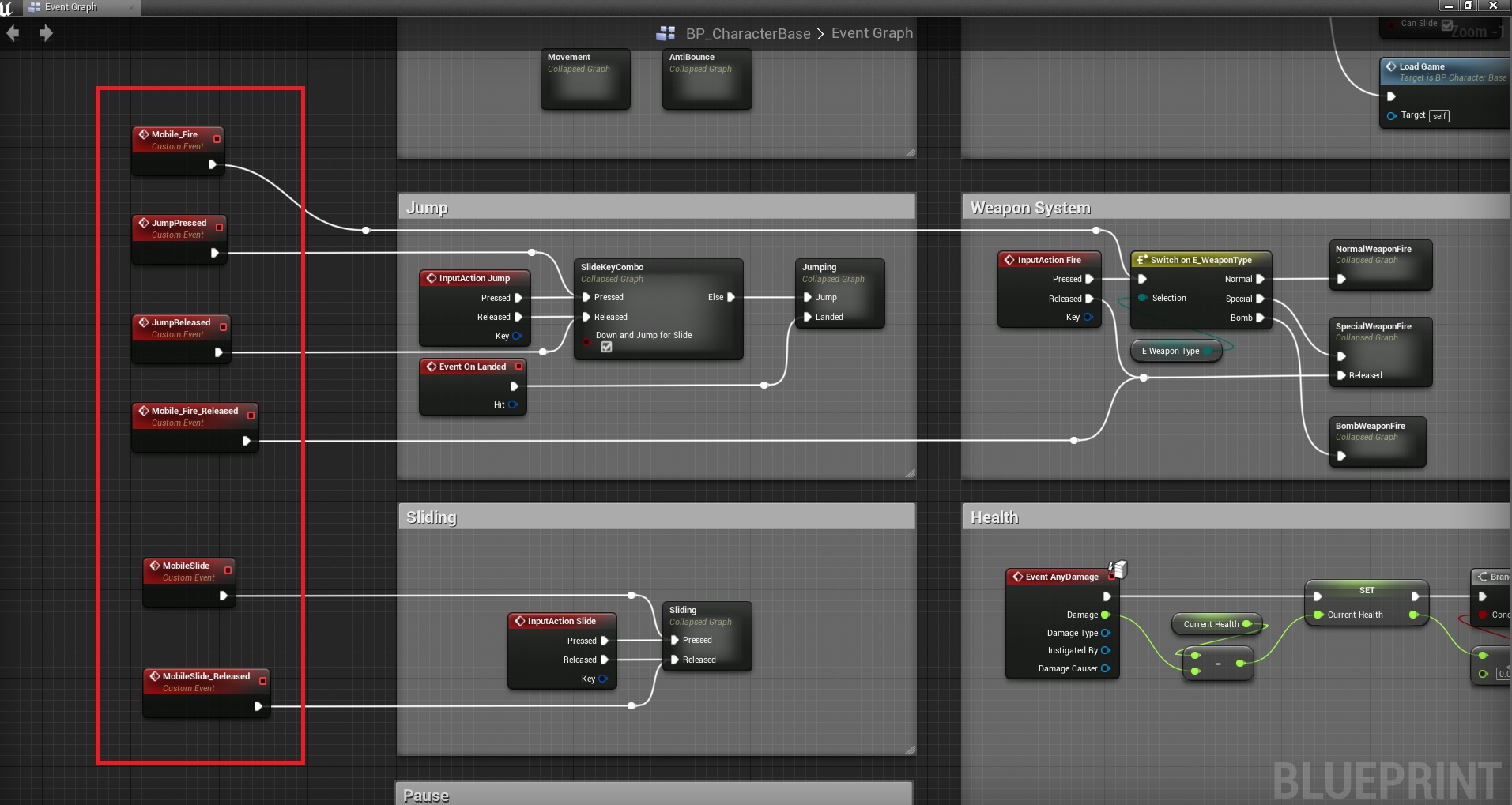Screen dimensions: 1512x805
Task: Click BP_CharacterBase in the breadcrumb
Action: tap(748, 33)
